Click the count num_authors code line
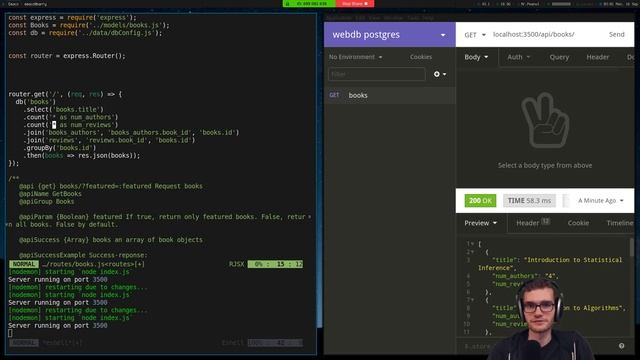The height and width of the screenshot is (360, 640). 71,117
